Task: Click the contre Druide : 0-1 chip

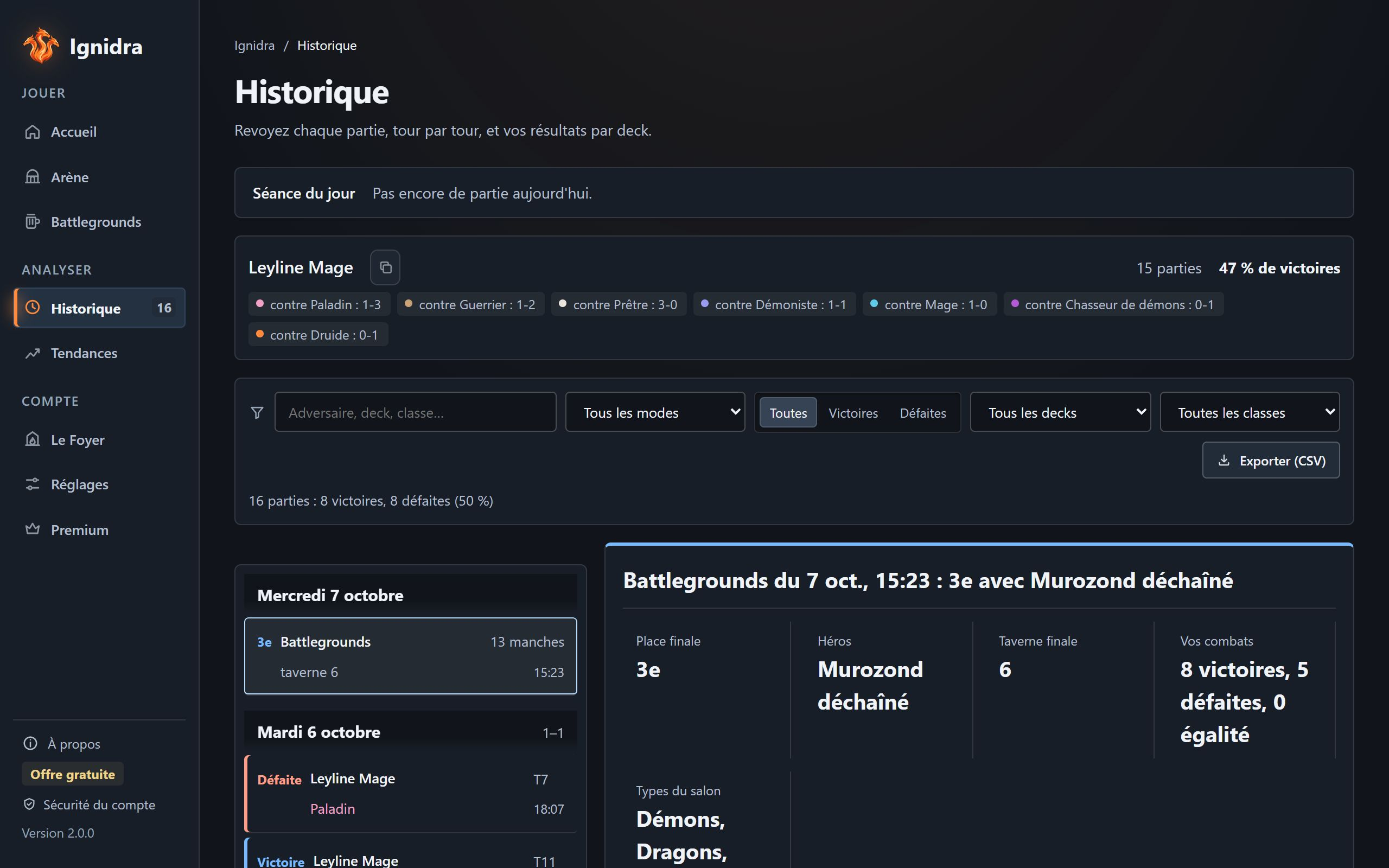Action: pos(318,335)
